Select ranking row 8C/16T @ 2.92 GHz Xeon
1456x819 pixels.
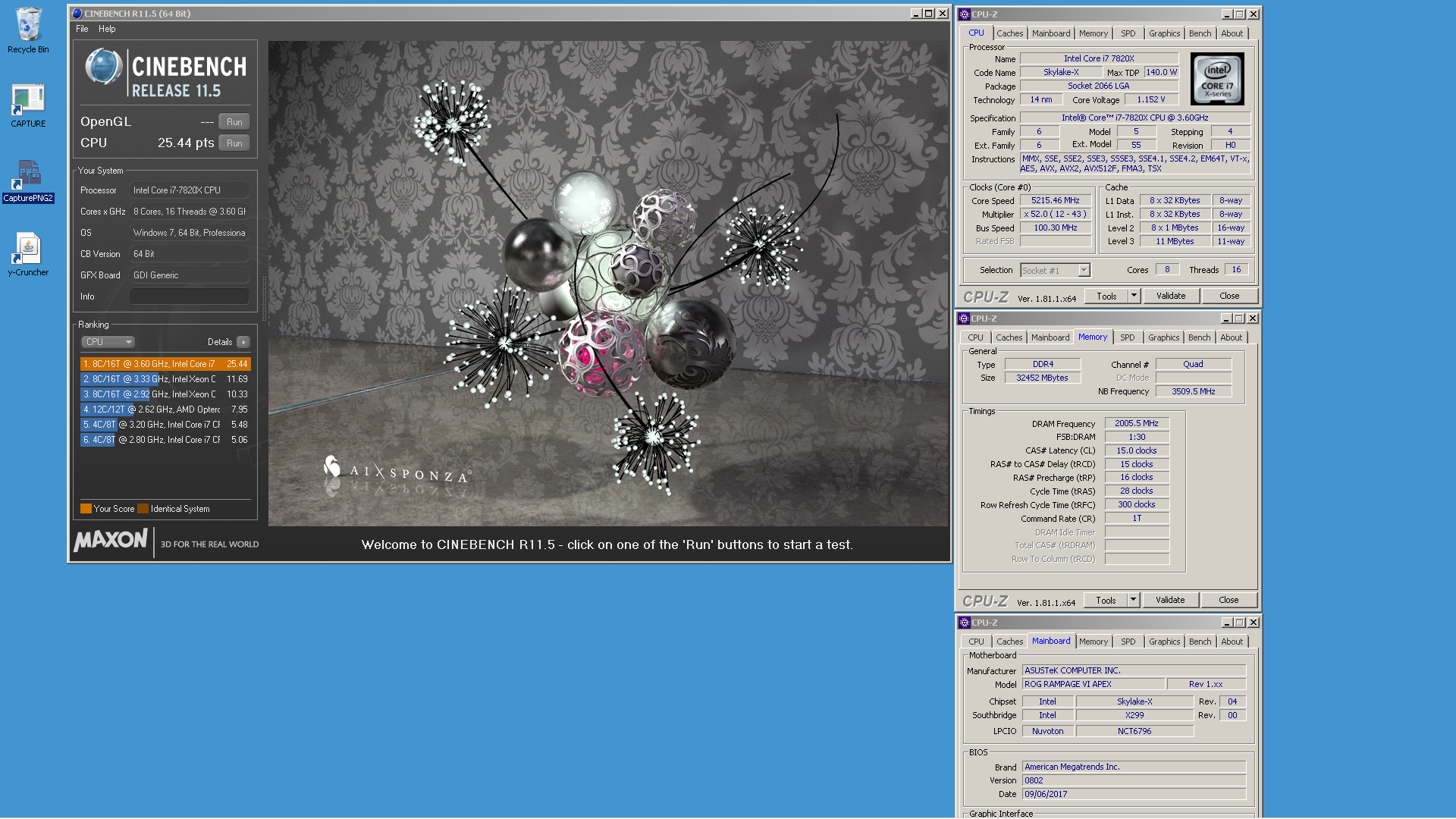point(165,394)
